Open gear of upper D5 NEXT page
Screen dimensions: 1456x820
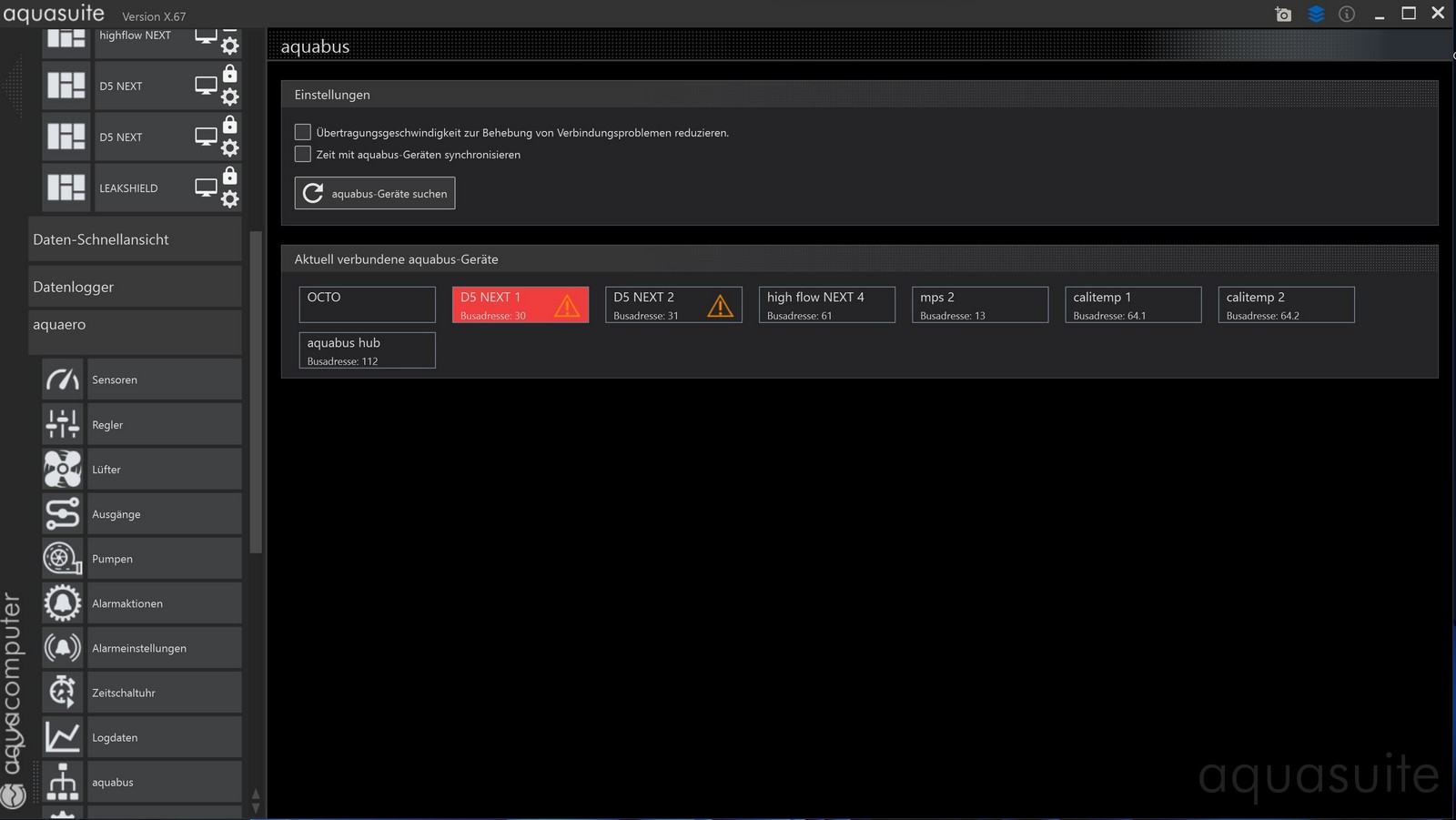click(230, 96)
